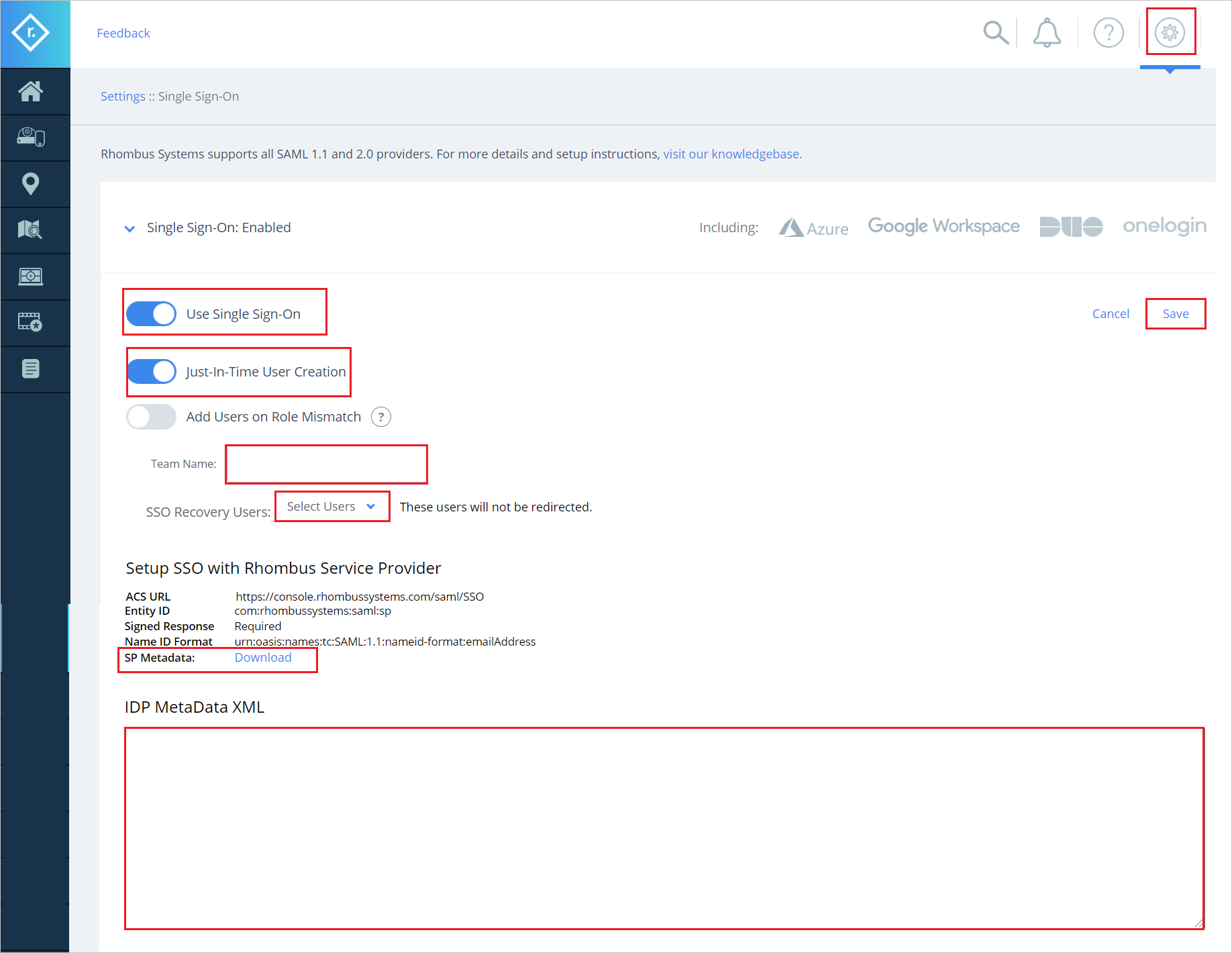Click the Name ID Format urn value
This screenshot has height=953, width=1232.
tap(385, 642)
